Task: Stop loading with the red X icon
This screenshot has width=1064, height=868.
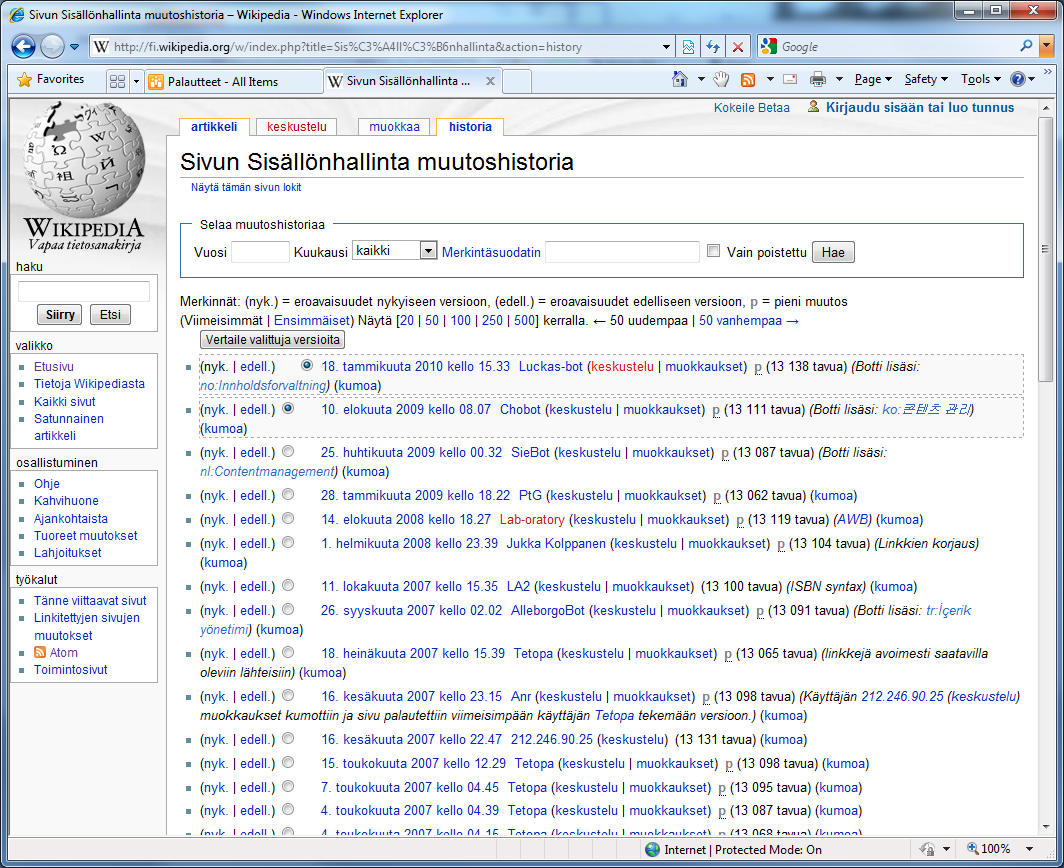Action: (738, 47)
